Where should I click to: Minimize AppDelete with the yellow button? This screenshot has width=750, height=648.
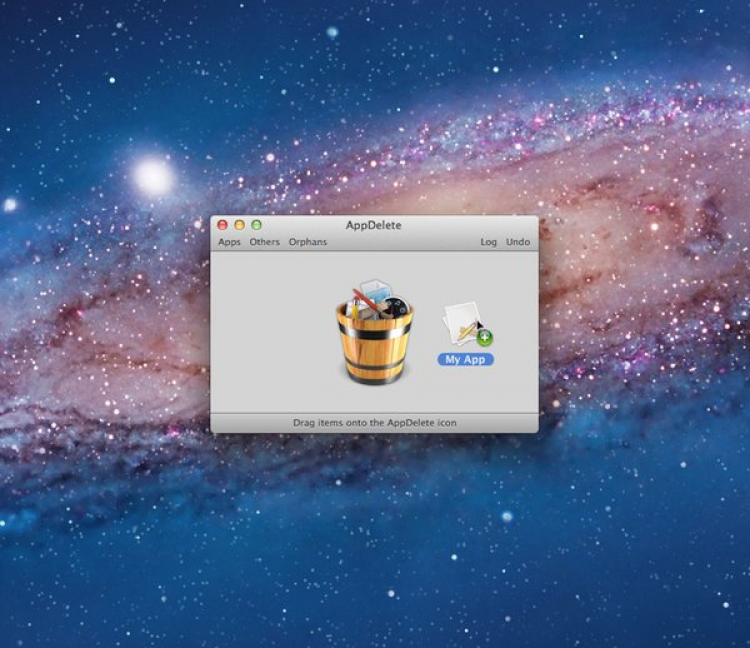click(239, 225)
